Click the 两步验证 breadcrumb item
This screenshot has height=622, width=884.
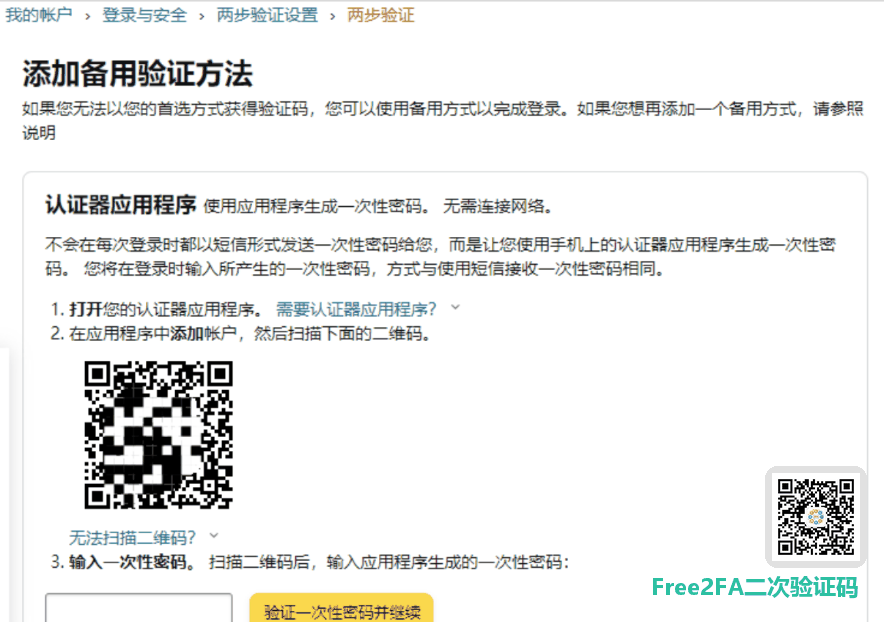point(381,15)
